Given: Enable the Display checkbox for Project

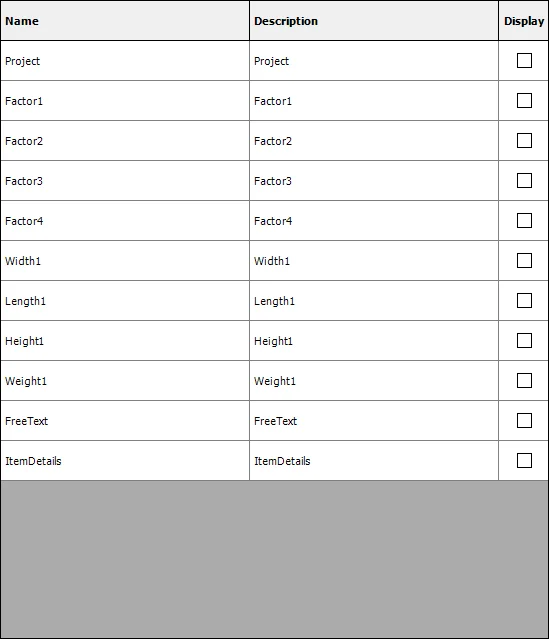Looking at the screenshot, I should tap(524, 61).
